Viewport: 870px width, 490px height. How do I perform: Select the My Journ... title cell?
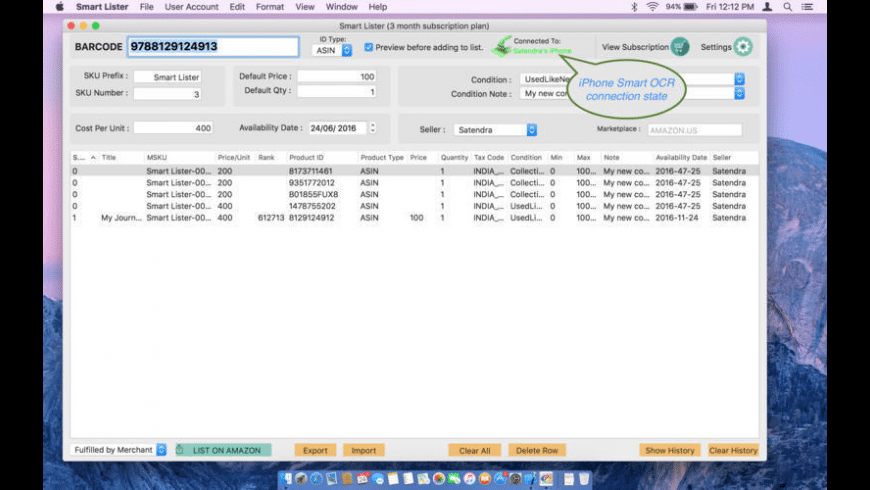pos(121,218)
